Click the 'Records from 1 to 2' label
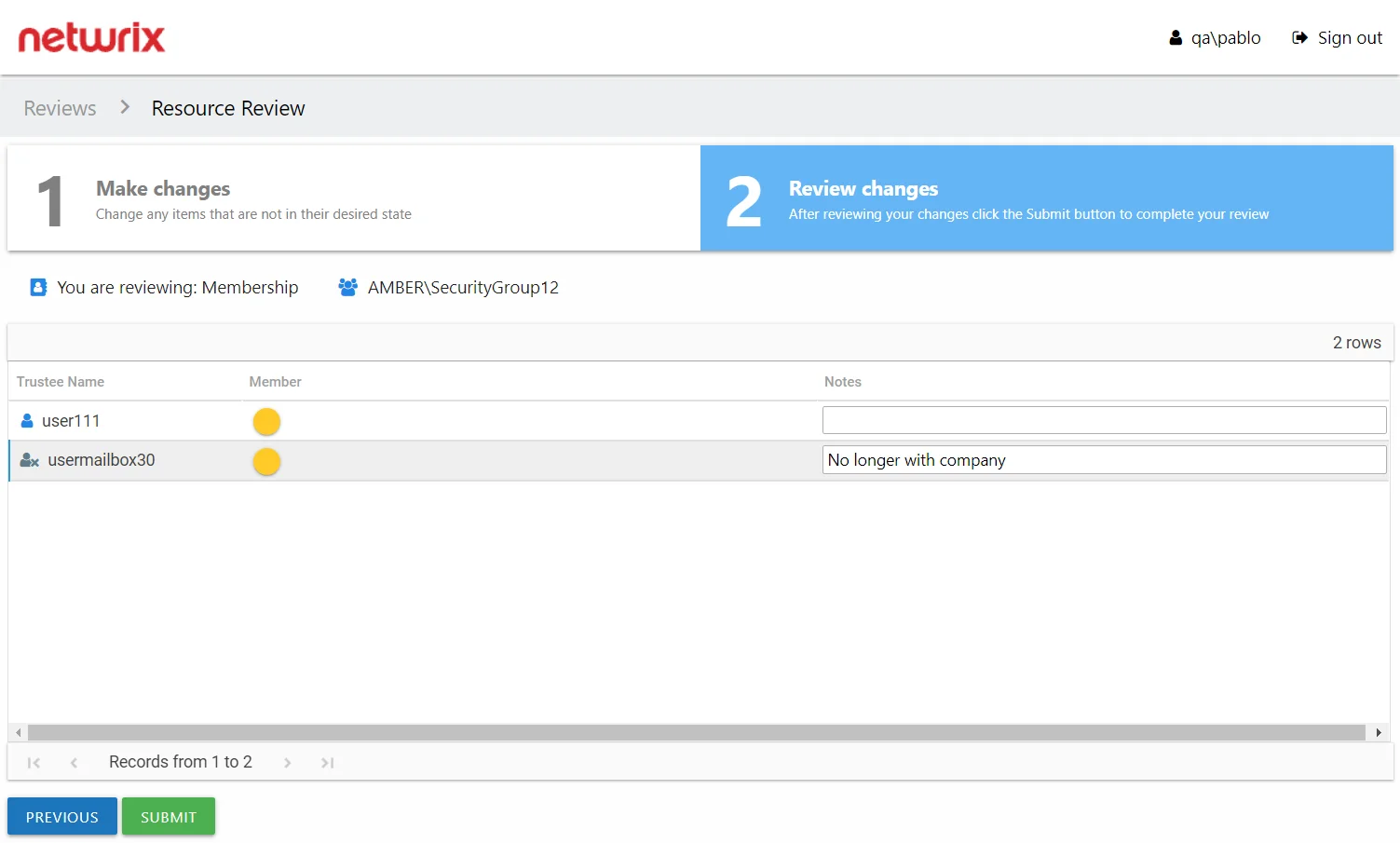Image resolution: width=1400 pixels, height=843 pixels. click(x=181, y=762)
